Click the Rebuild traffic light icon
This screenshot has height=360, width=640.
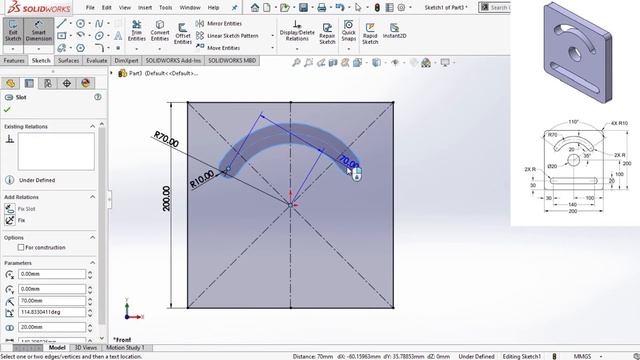pos(377,7)
